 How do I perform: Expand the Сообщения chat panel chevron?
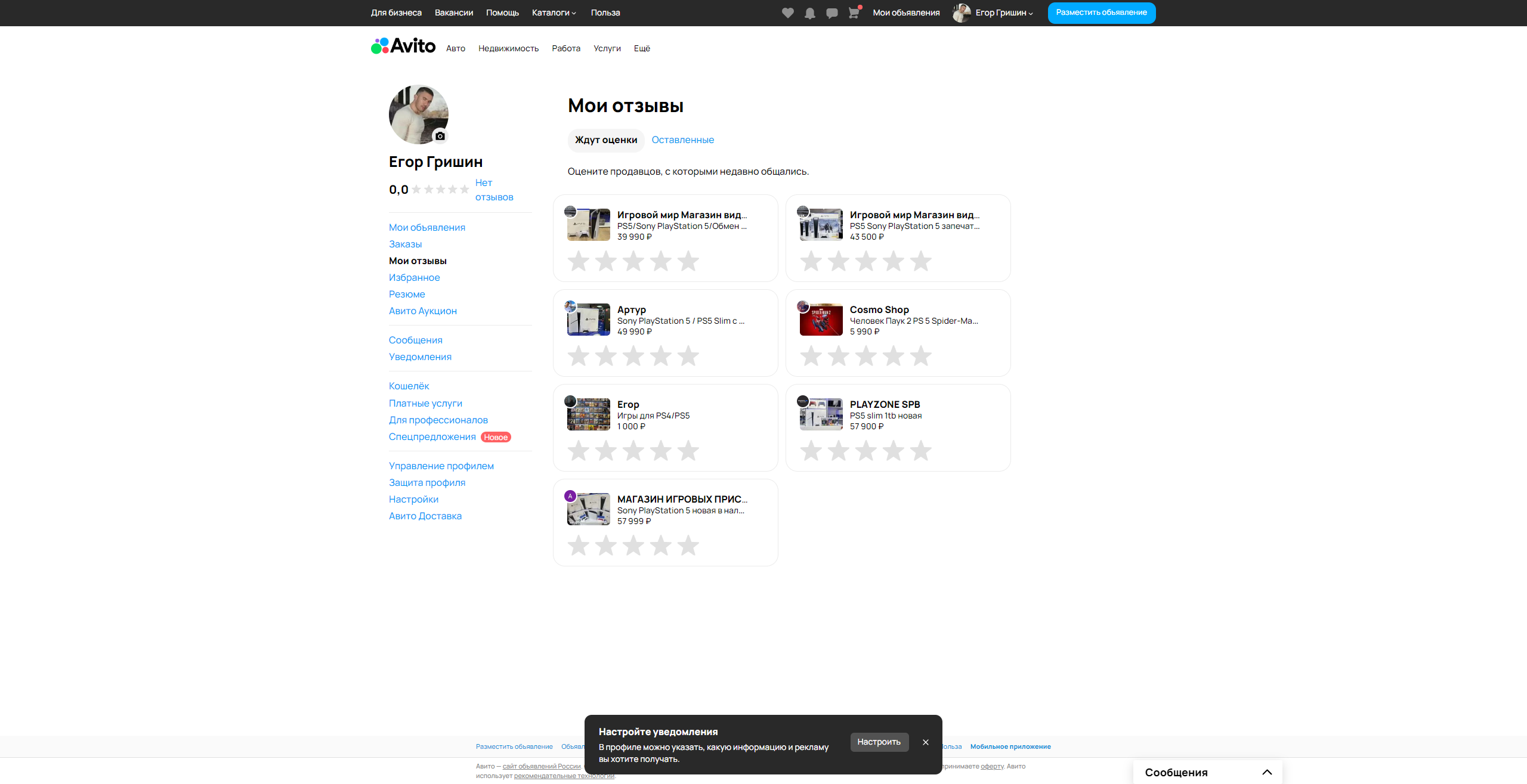click(x=1267, y=772)
